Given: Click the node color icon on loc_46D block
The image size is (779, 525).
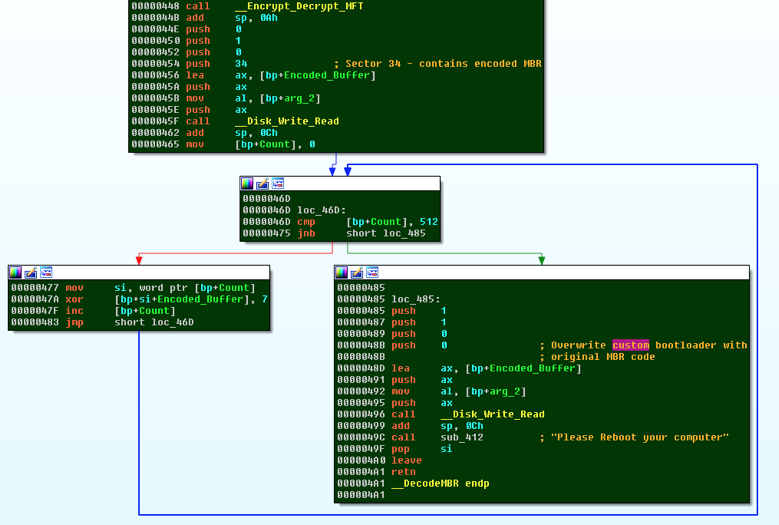Looking at the screenshot, I should (247, 184).
